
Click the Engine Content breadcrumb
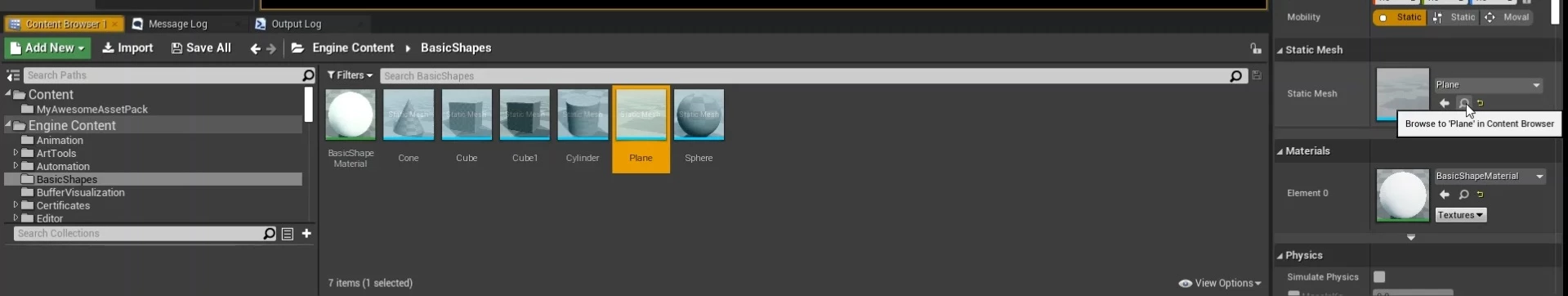point(353,48)
